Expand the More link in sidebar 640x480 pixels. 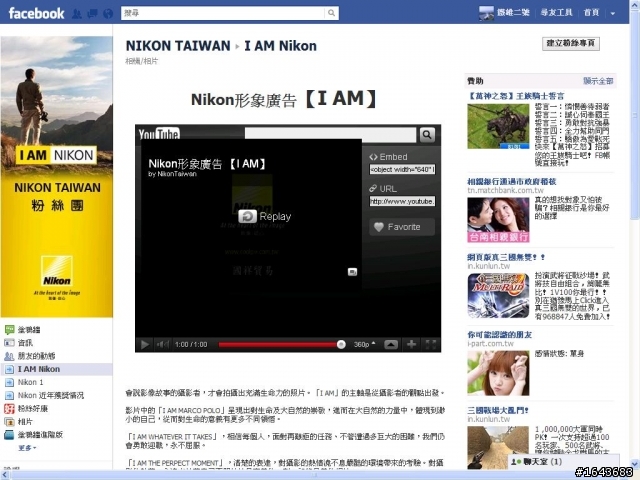pos(27,448)
